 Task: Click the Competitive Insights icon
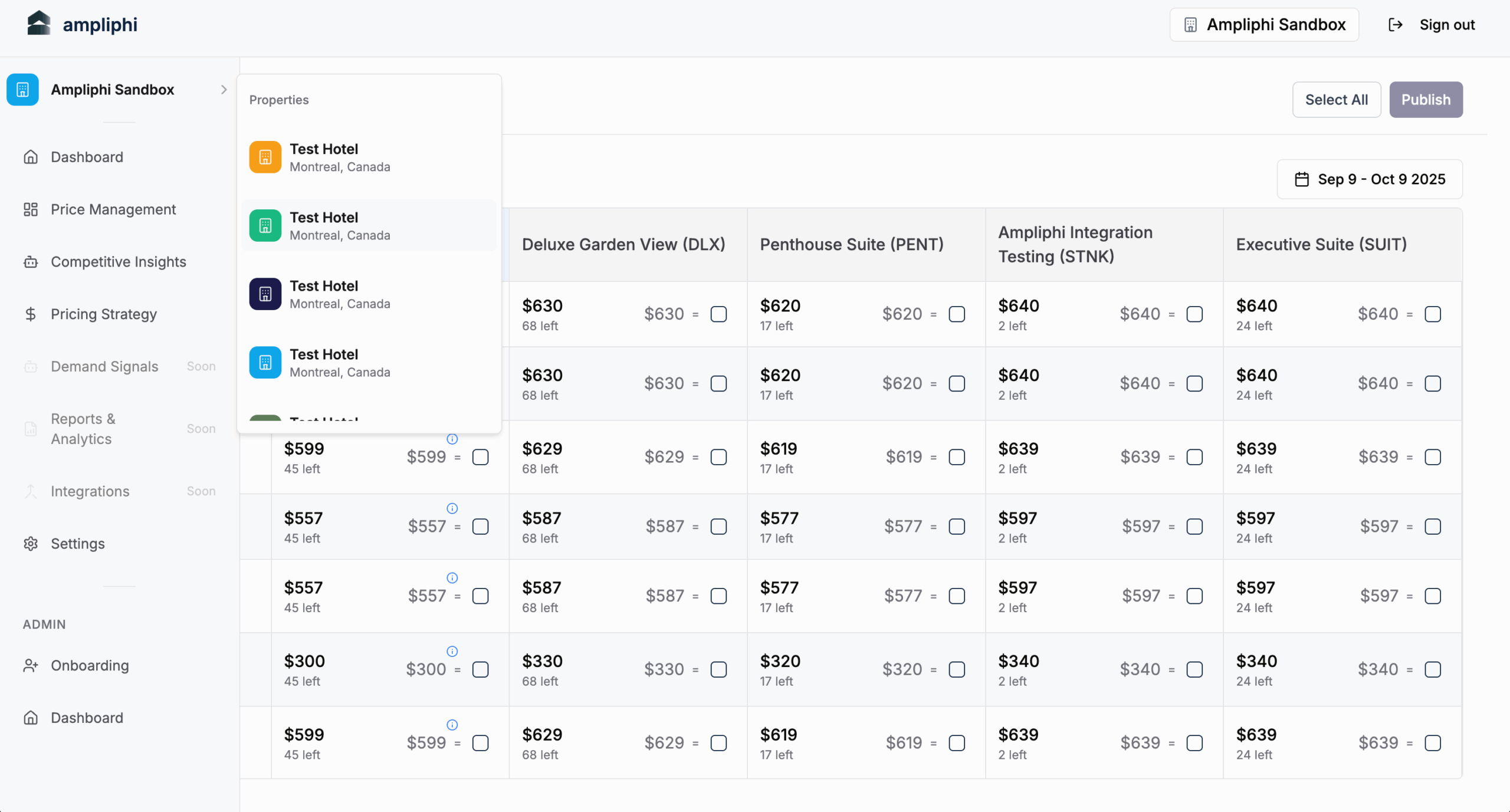(31, 262)
